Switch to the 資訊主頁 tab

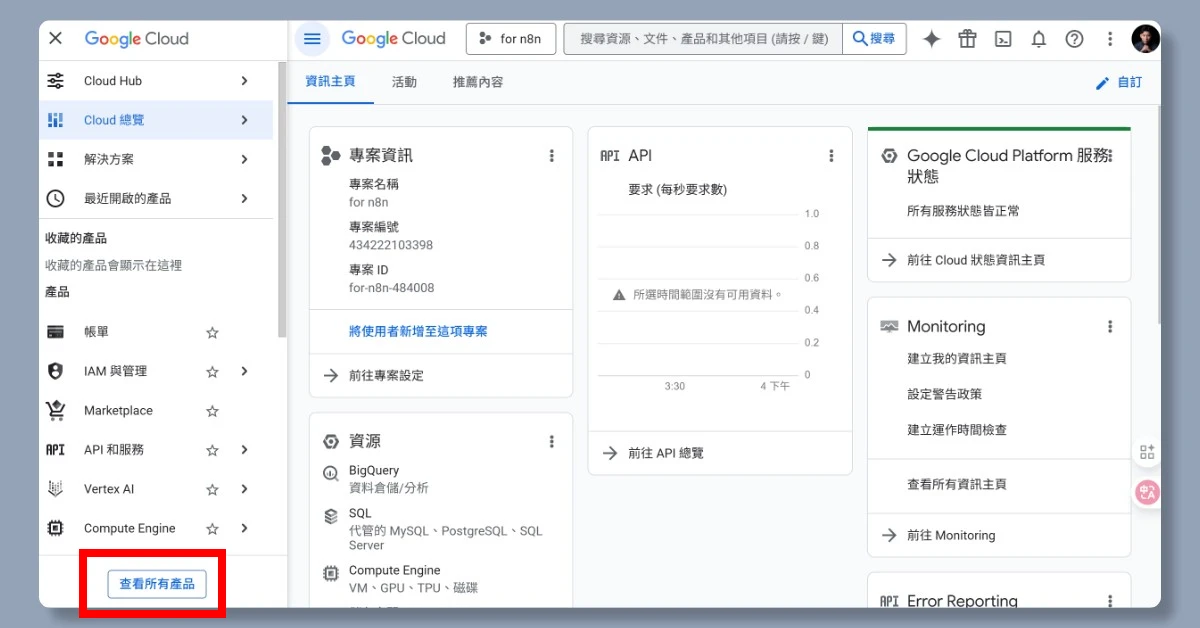[x=330, y=82]
